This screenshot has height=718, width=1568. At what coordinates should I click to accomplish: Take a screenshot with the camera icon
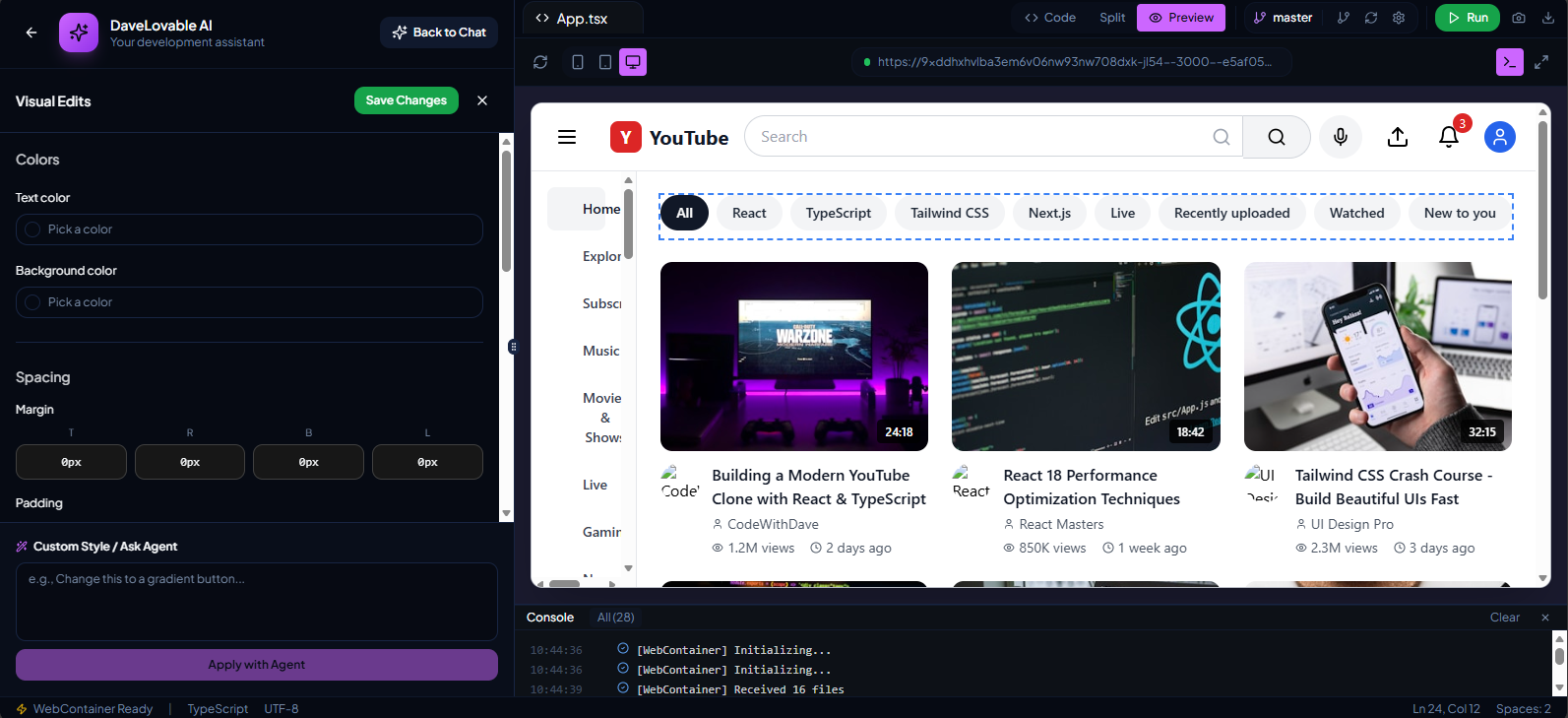pyautogui.click(x=1519, y=18)
